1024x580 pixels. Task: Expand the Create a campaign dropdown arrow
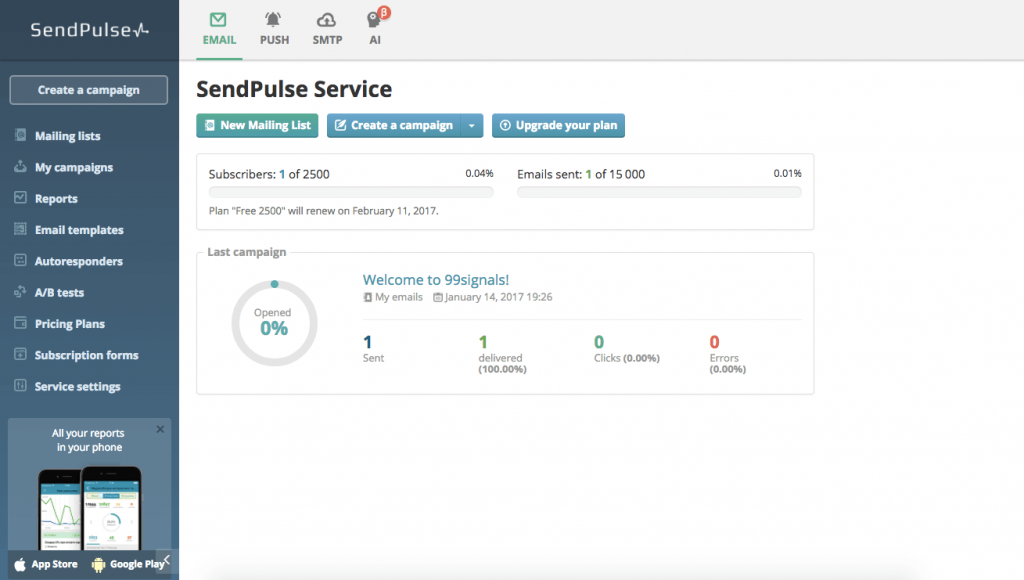point(472,126)
